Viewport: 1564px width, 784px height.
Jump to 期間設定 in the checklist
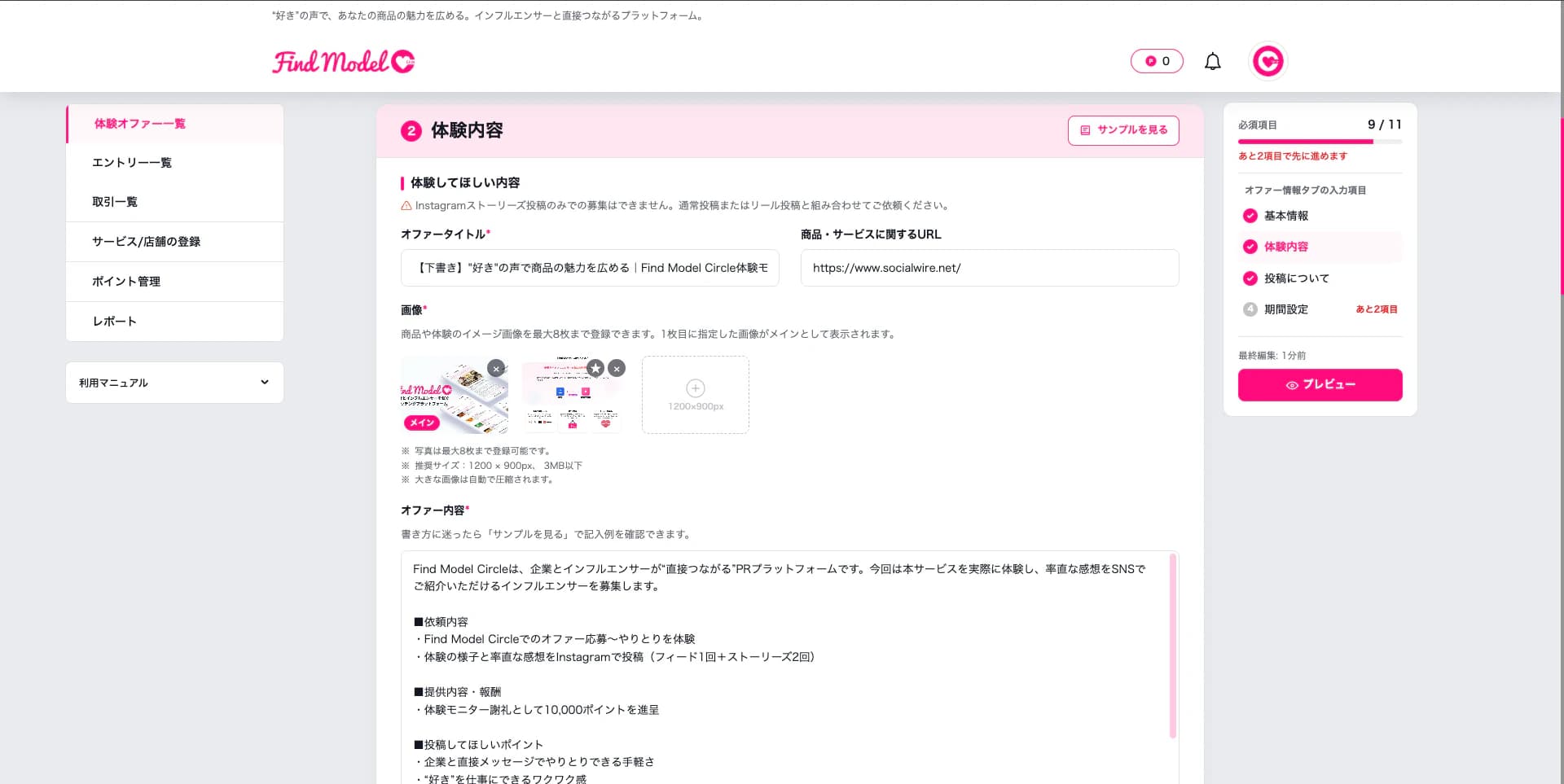coord(1320,309)
